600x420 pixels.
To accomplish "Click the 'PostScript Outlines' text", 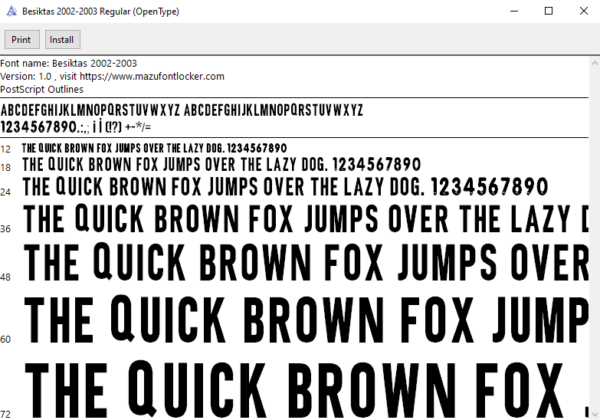I will [42, 89].
